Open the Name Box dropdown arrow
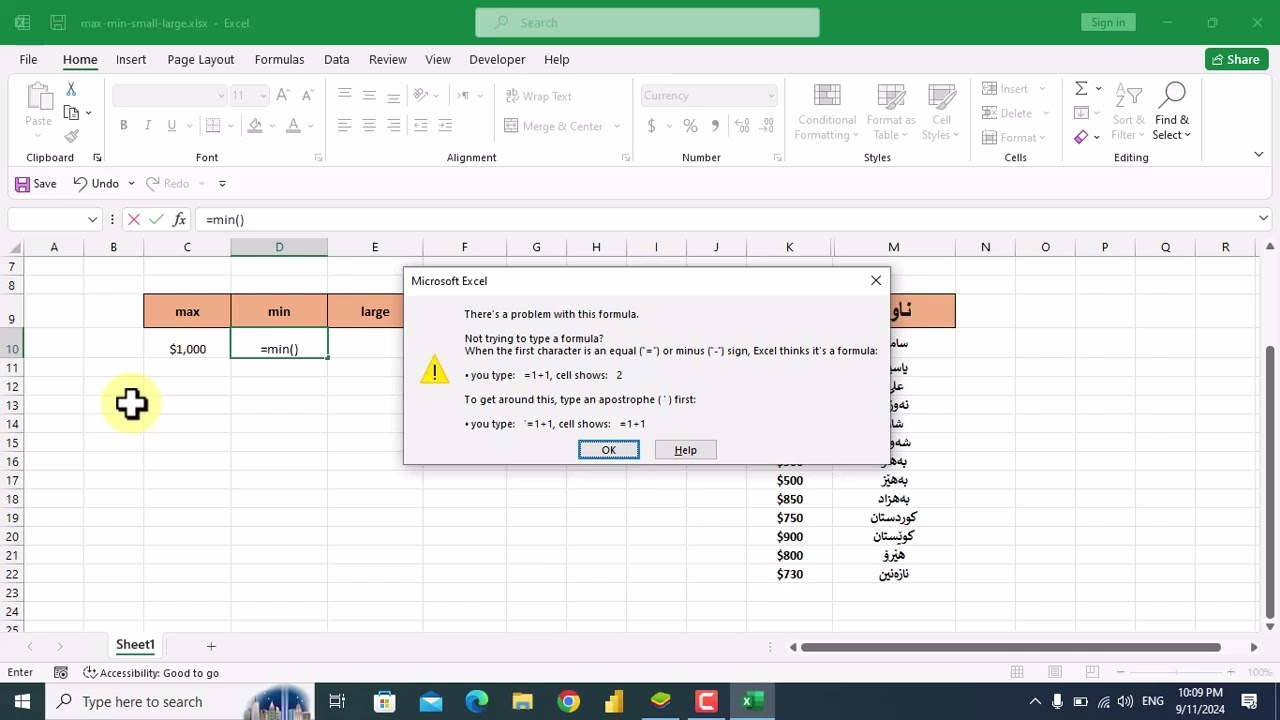Screen dimensions: 1280x720 [92, 220]
